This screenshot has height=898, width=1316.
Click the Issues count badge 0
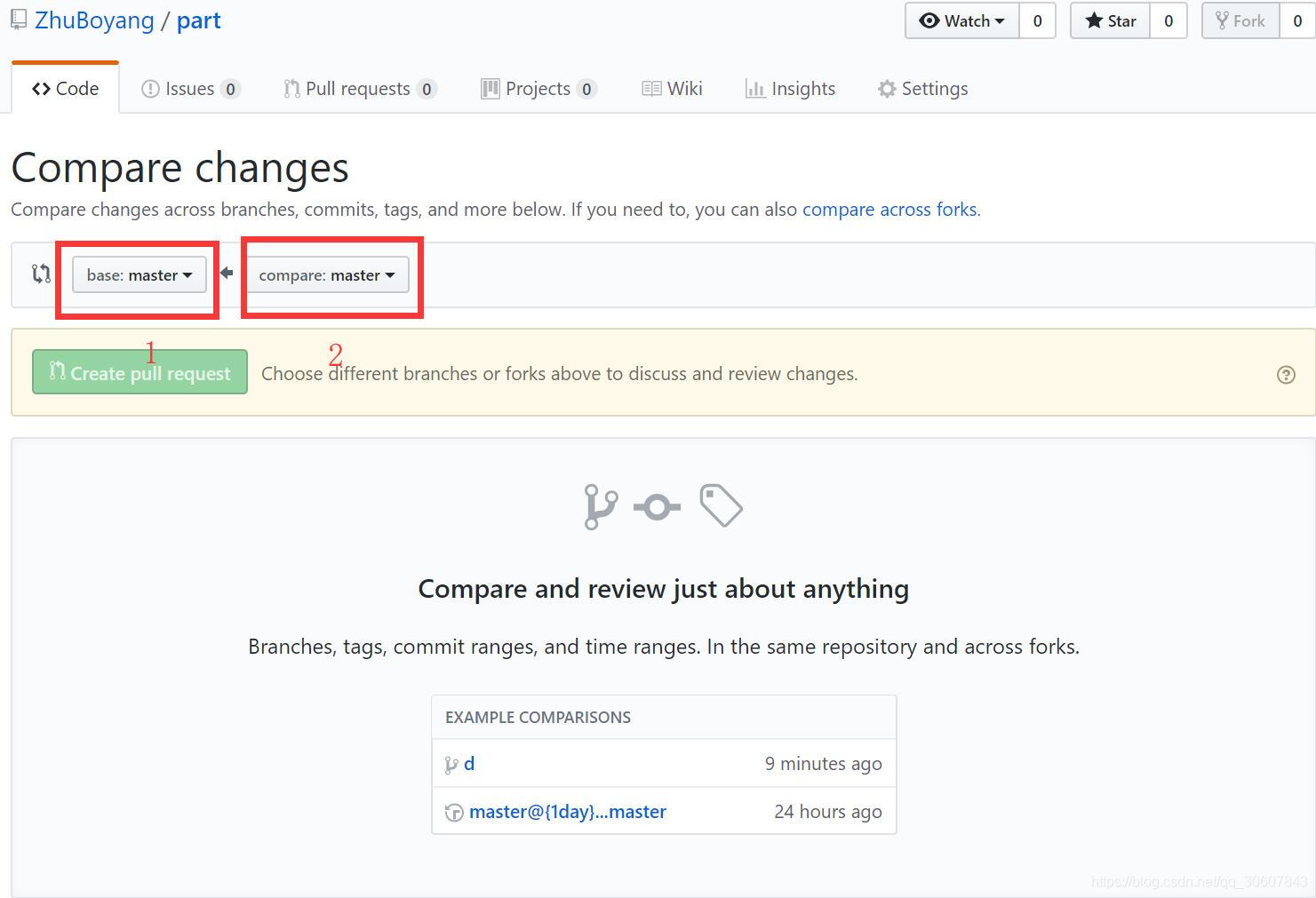(x=230, y=89)
